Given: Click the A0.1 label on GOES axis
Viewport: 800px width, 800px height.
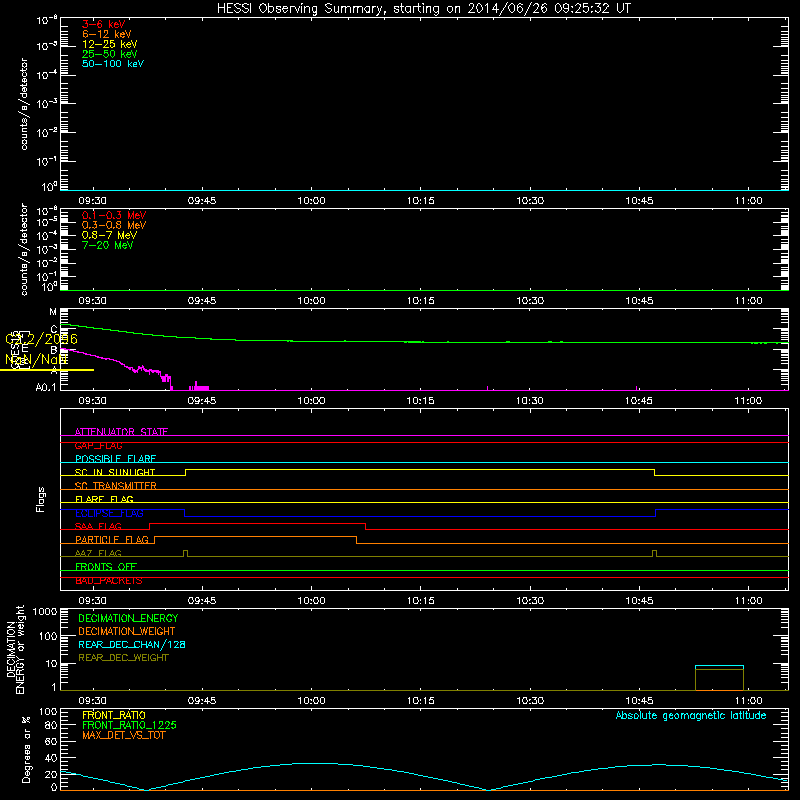Looking at the screenshot, I should tap(46, 387).
